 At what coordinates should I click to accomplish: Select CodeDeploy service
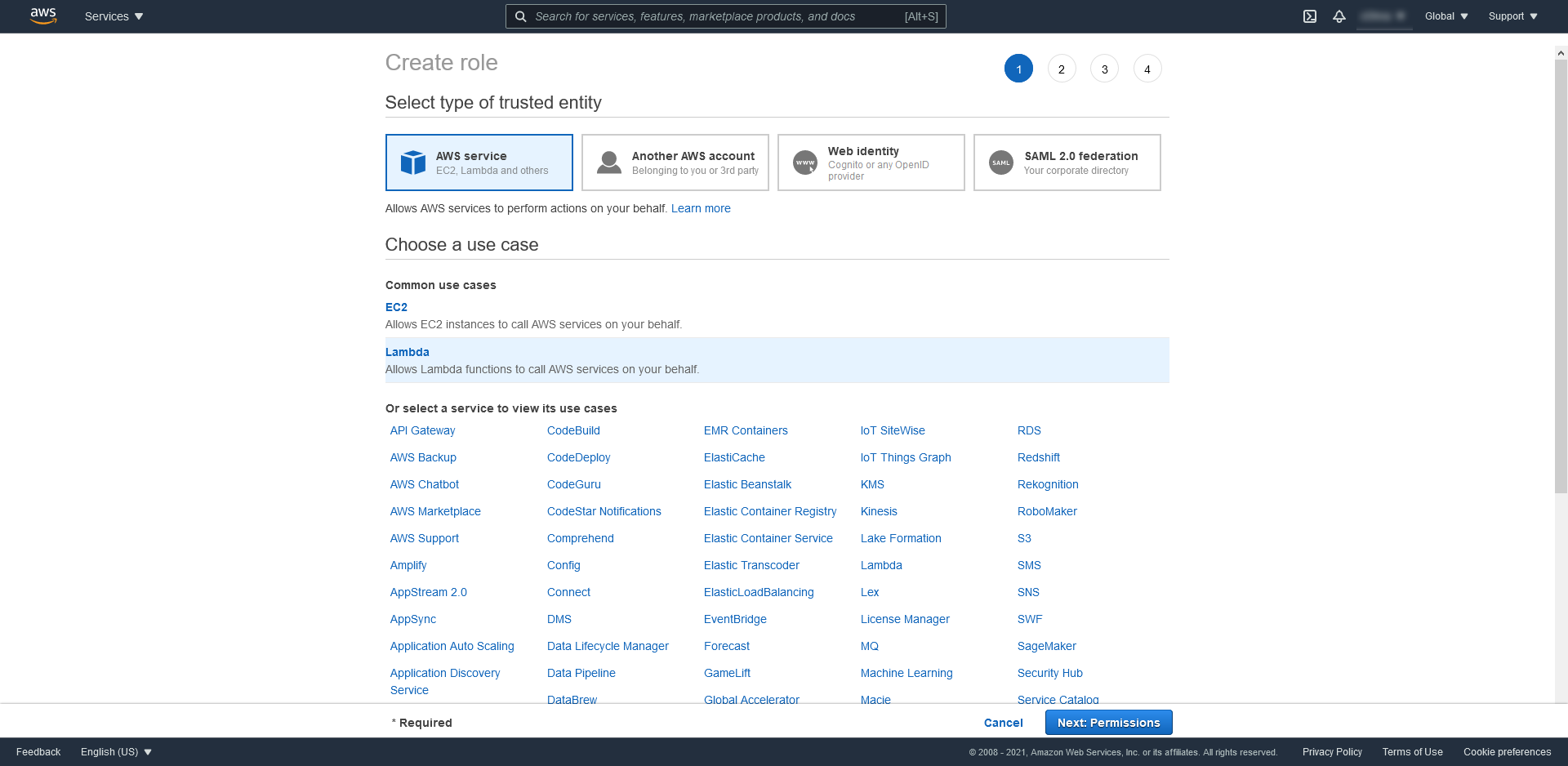coord(579,457)
